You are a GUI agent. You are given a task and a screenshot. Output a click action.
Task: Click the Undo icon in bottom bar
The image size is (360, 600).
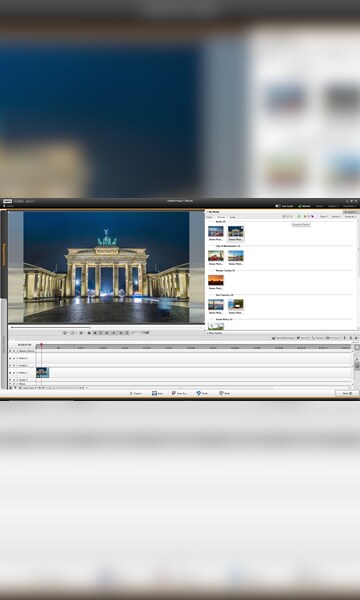pos(199,393)
